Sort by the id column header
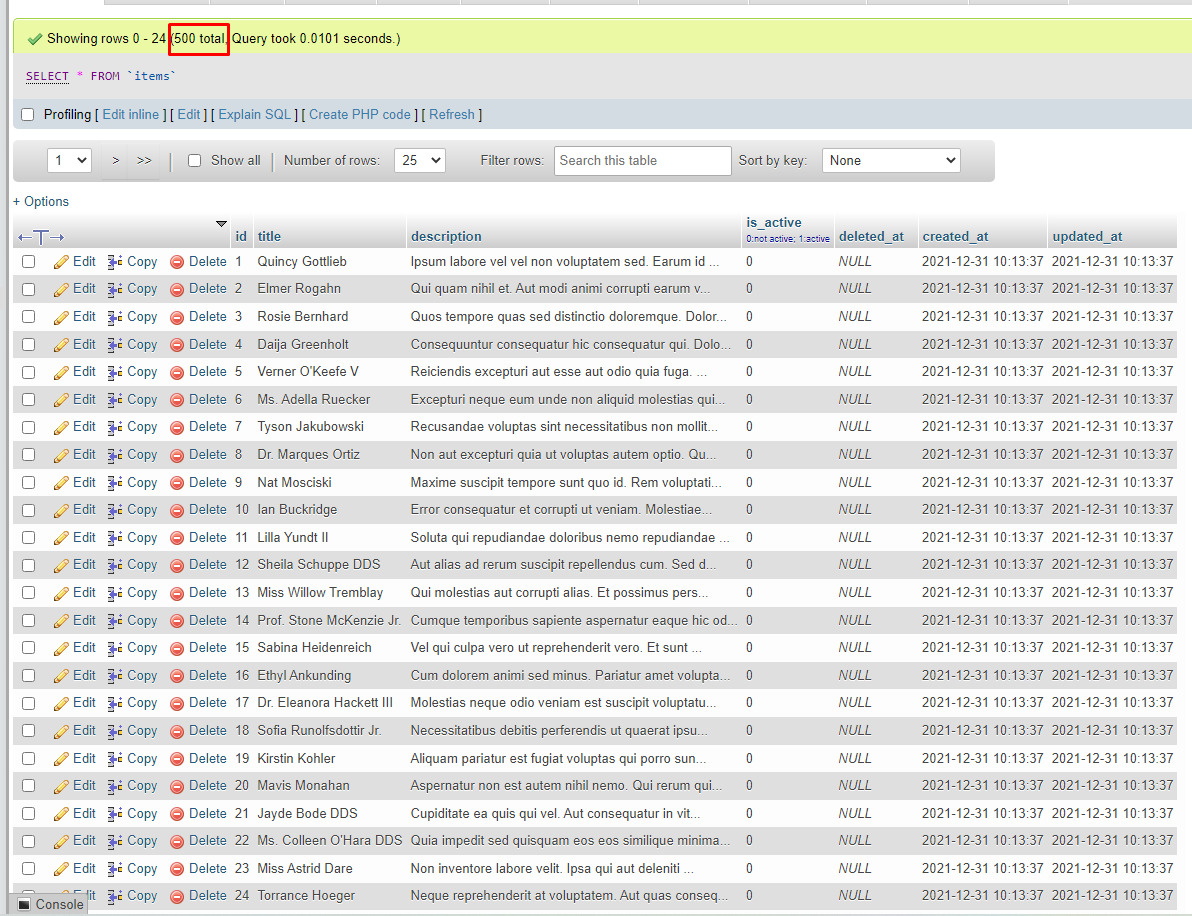This screenshot has height=916, width=1192. pos(241,236)
